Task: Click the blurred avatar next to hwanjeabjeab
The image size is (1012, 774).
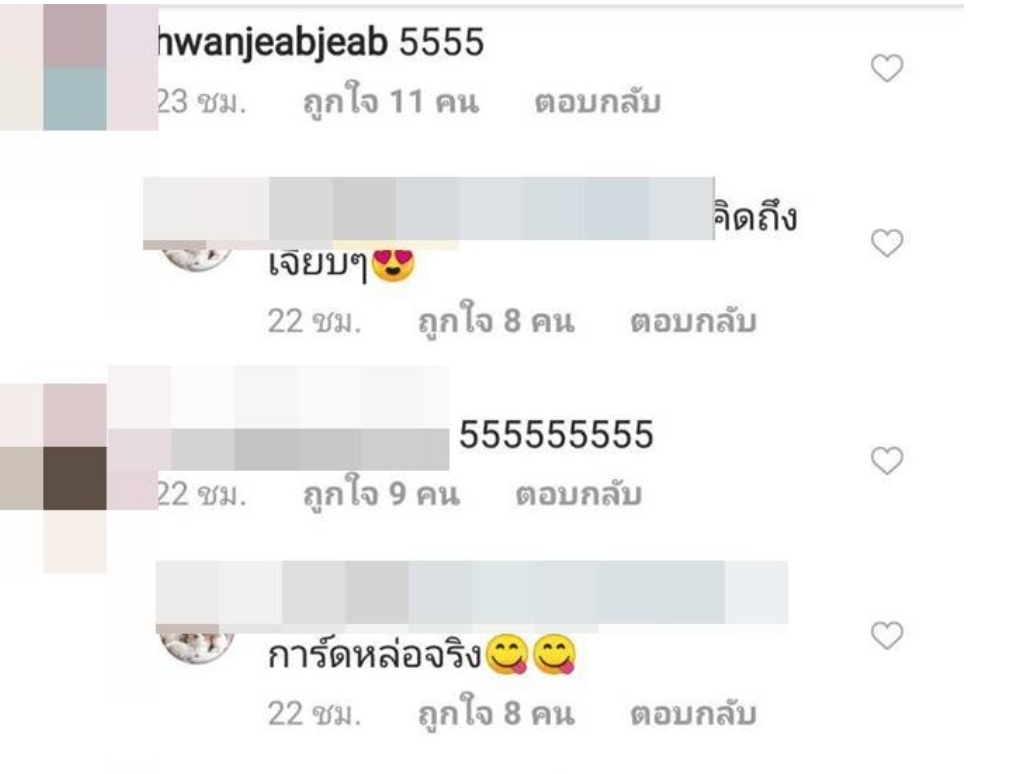Action: 79,67
